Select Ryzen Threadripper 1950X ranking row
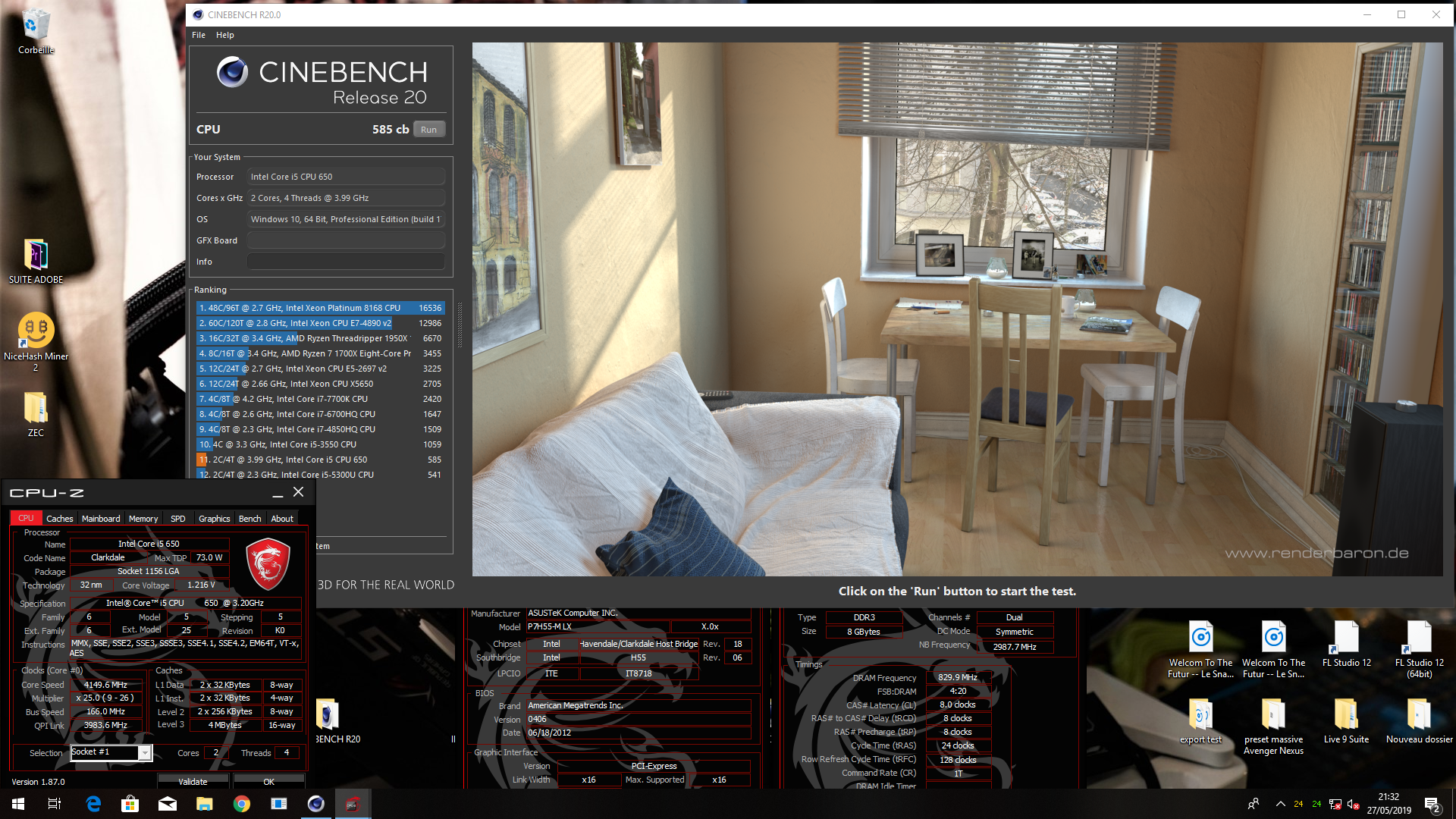Viewport: 1456px width, 819px height. click(320, 338)
